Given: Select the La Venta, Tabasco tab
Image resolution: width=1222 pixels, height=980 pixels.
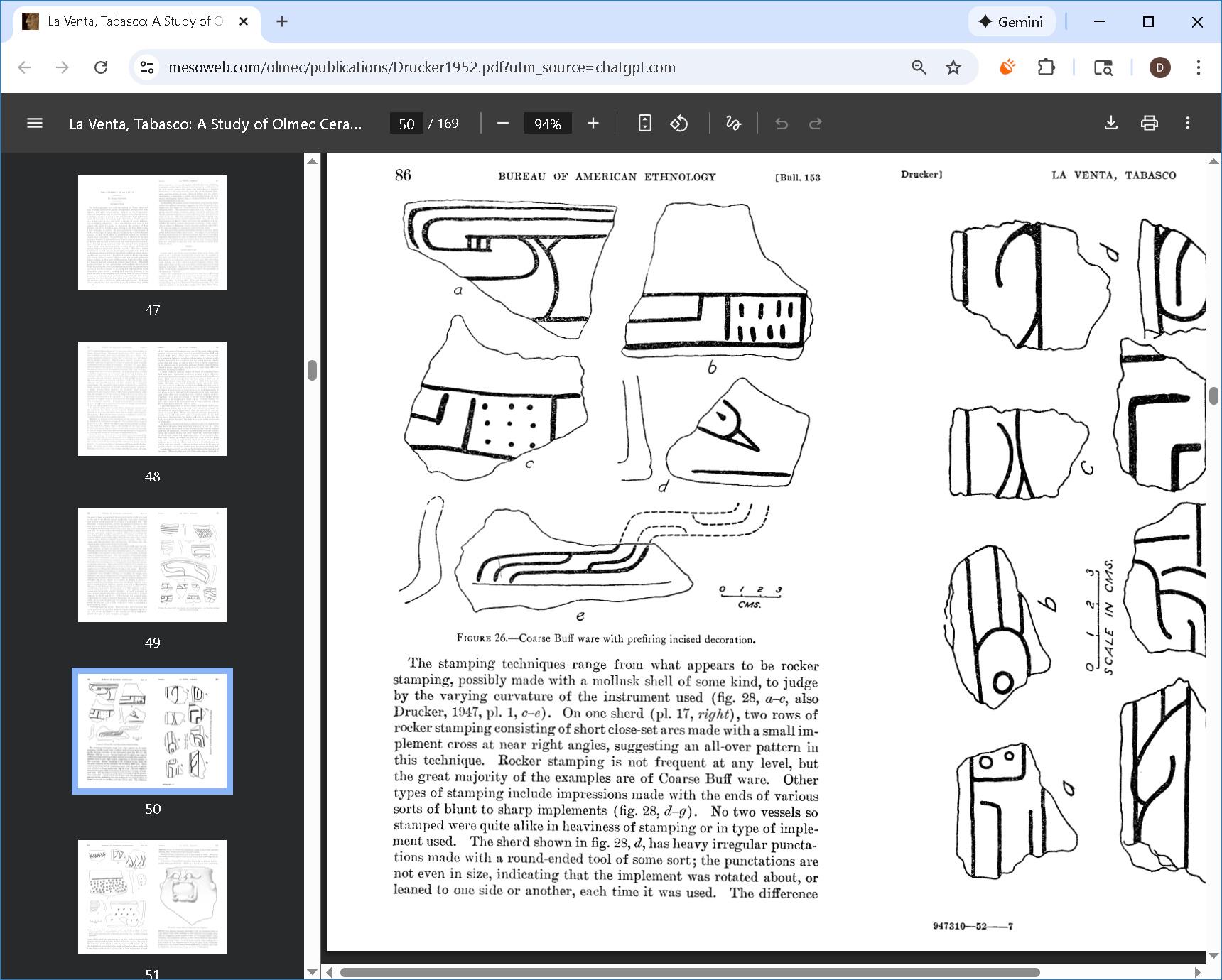Looking at the screenshot, I should click(x=135, y=21).
